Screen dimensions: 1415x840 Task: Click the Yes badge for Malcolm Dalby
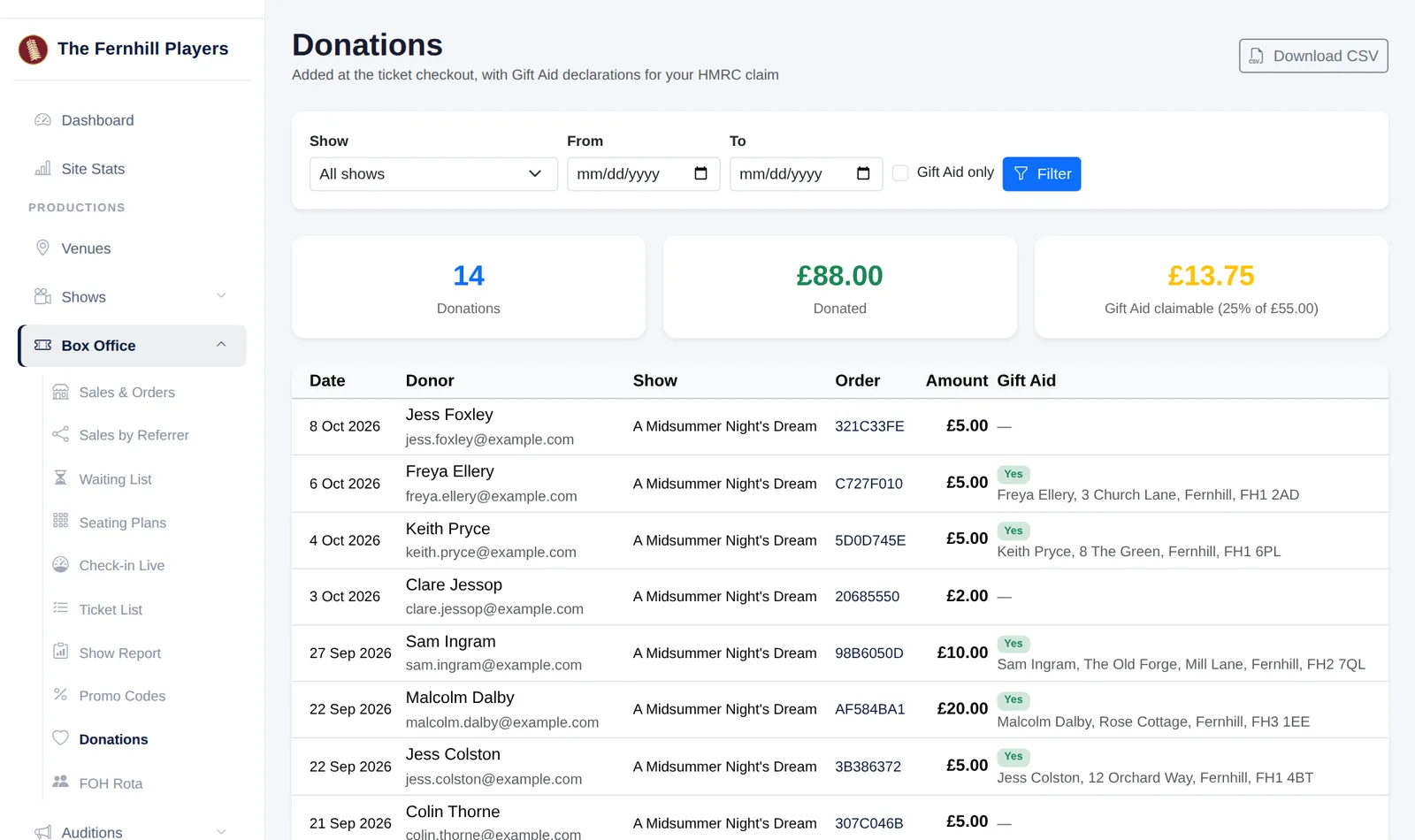coord(1013,700)
